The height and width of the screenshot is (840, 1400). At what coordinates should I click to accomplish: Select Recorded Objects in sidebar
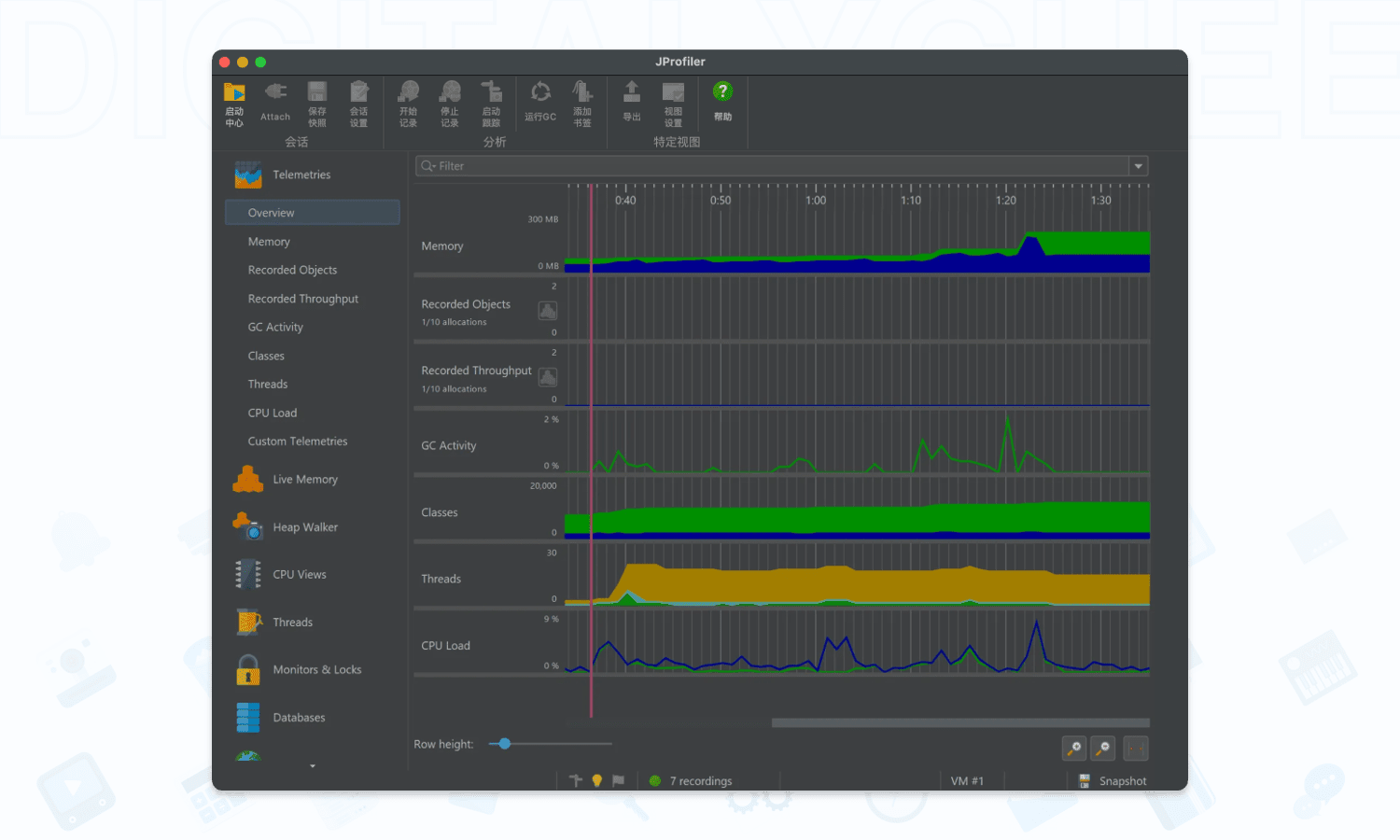292,270
